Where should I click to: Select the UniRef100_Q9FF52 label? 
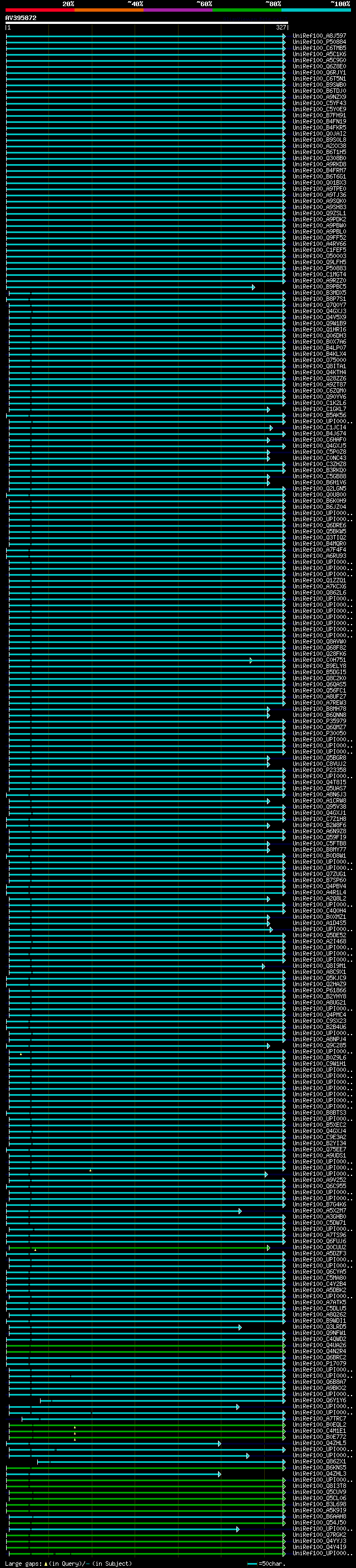click(x=319, y=238)
